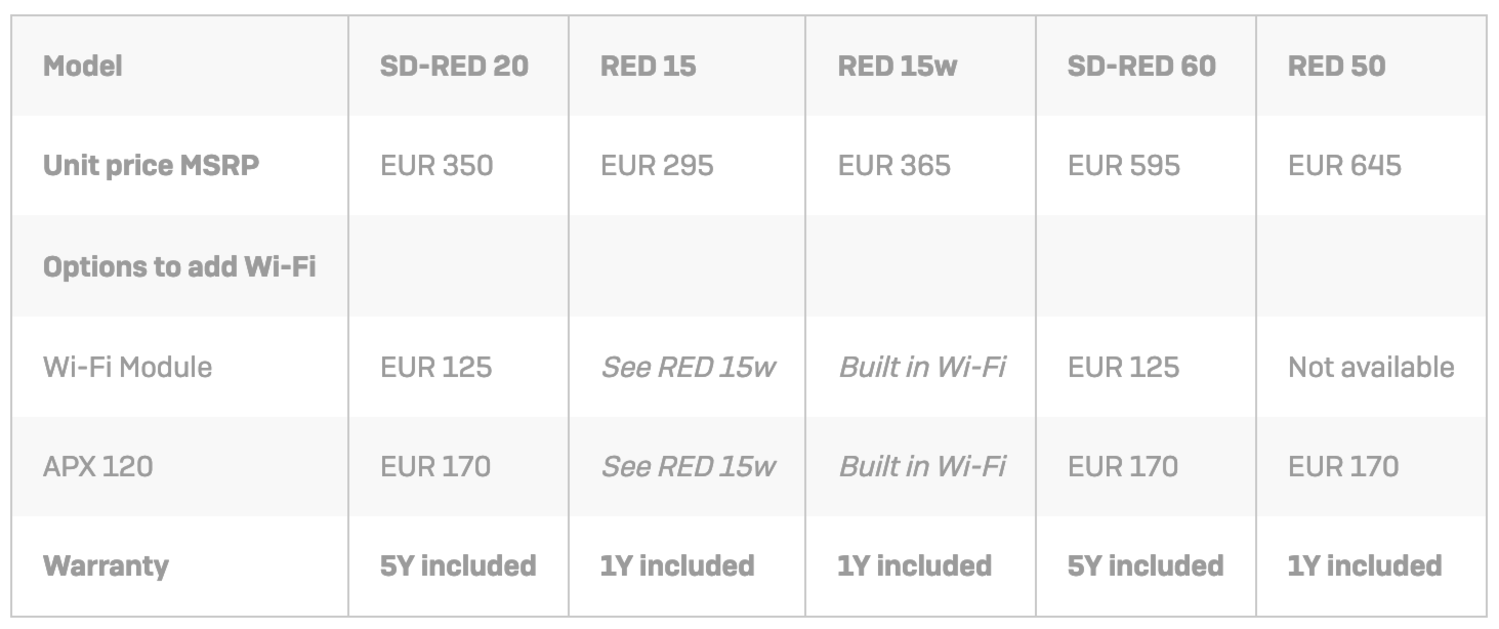Click the EUR 295 price cell
Screen dimensions: 1499x629
[657, 165]
